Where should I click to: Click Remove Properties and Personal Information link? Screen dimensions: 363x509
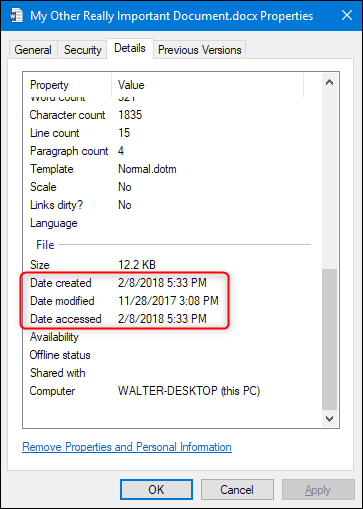(x=127, y=447)
